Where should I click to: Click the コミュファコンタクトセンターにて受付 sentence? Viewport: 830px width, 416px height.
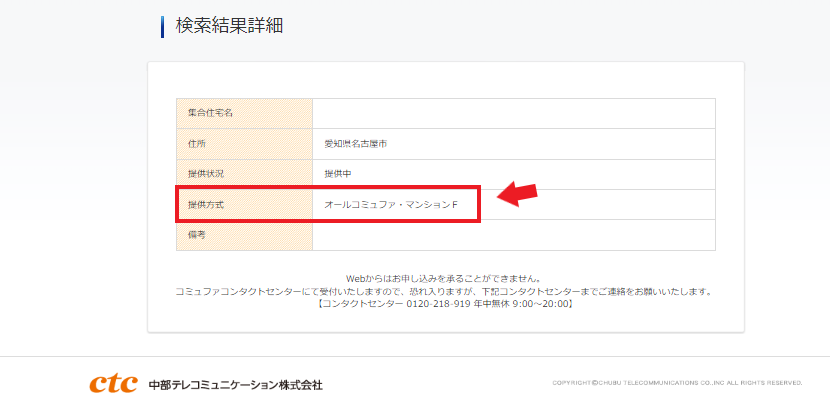point(445,292)
